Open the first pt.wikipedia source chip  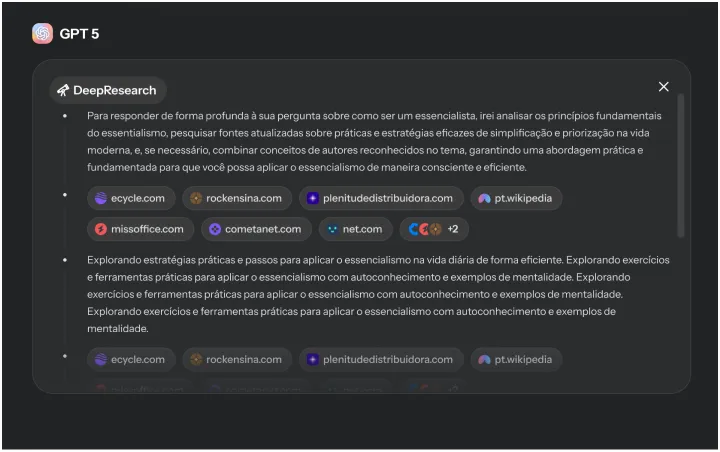tap(516, 198)
